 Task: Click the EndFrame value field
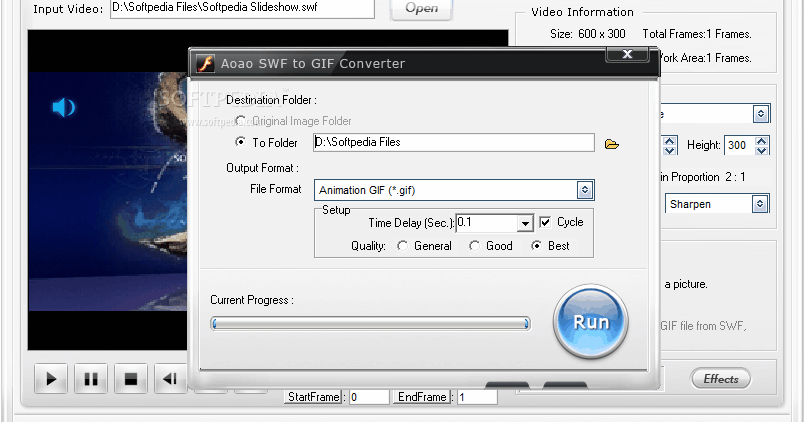click(477, 397)
